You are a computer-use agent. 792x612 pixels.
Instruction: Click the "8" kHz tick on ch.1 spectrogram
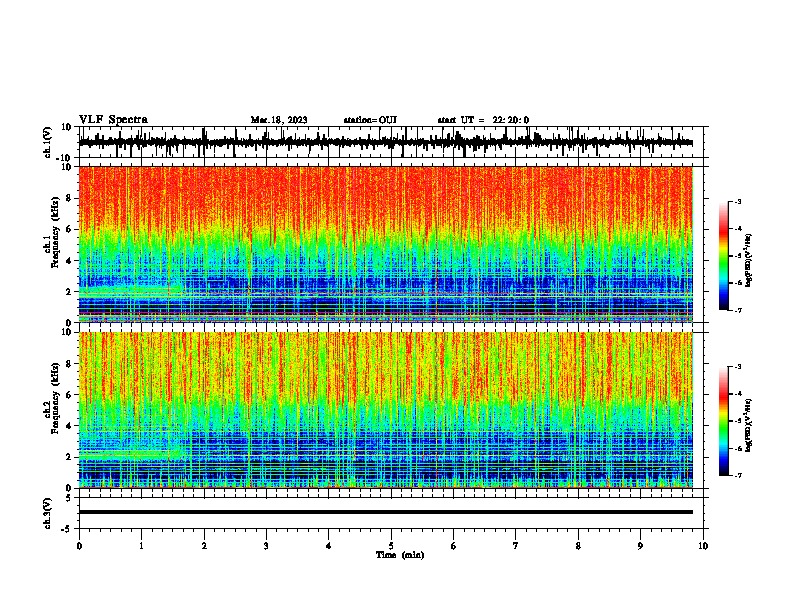pyautogui.click(x=69, y=198)
